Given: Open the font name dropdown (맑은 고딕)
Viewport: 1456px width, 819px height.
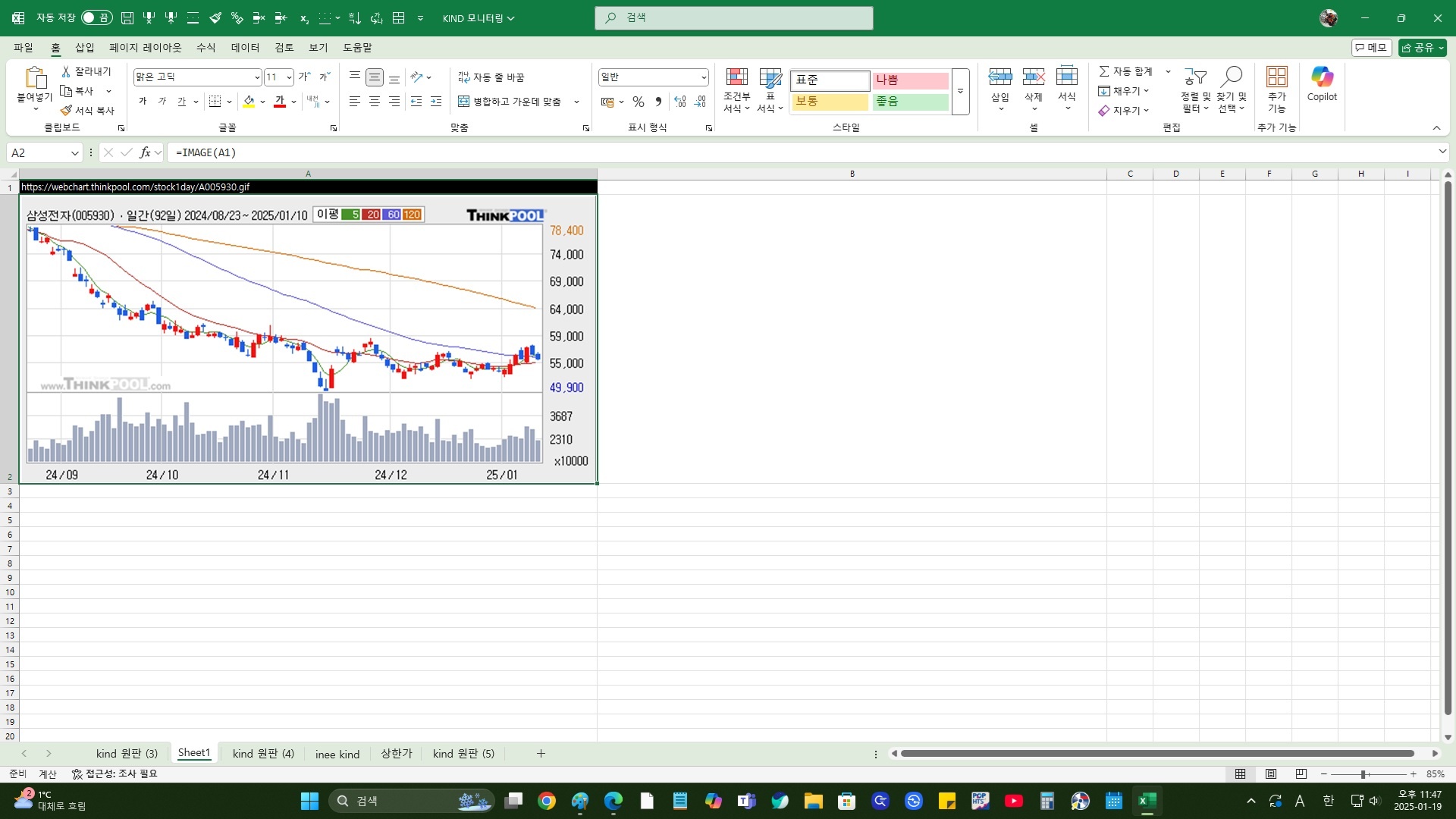Looking at the screenshot, I should [257, 77].
